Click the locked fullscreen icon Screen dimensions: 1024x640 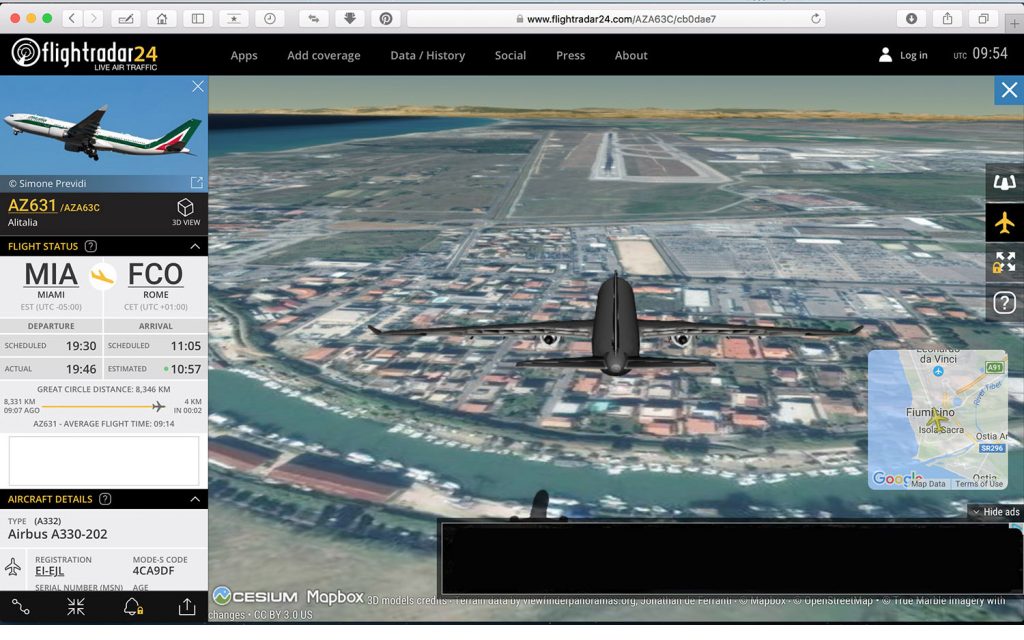coord(1004,263)
